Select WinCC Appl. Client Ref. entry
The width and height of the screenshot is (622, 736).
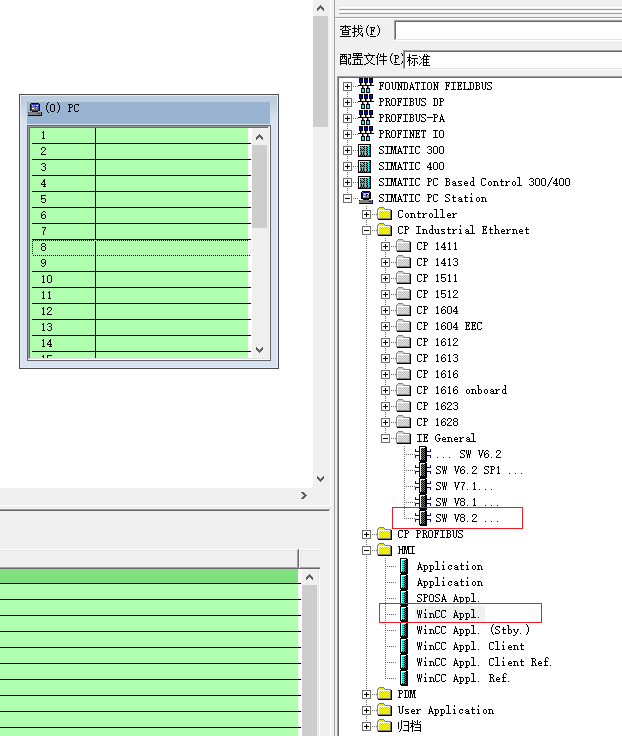(484, 662)
